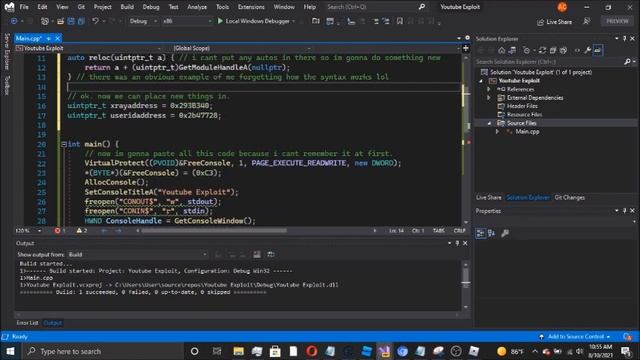Open the Global Scope dropdown
This screenshot has width=640, height=360.
click(x=241, y=48)
